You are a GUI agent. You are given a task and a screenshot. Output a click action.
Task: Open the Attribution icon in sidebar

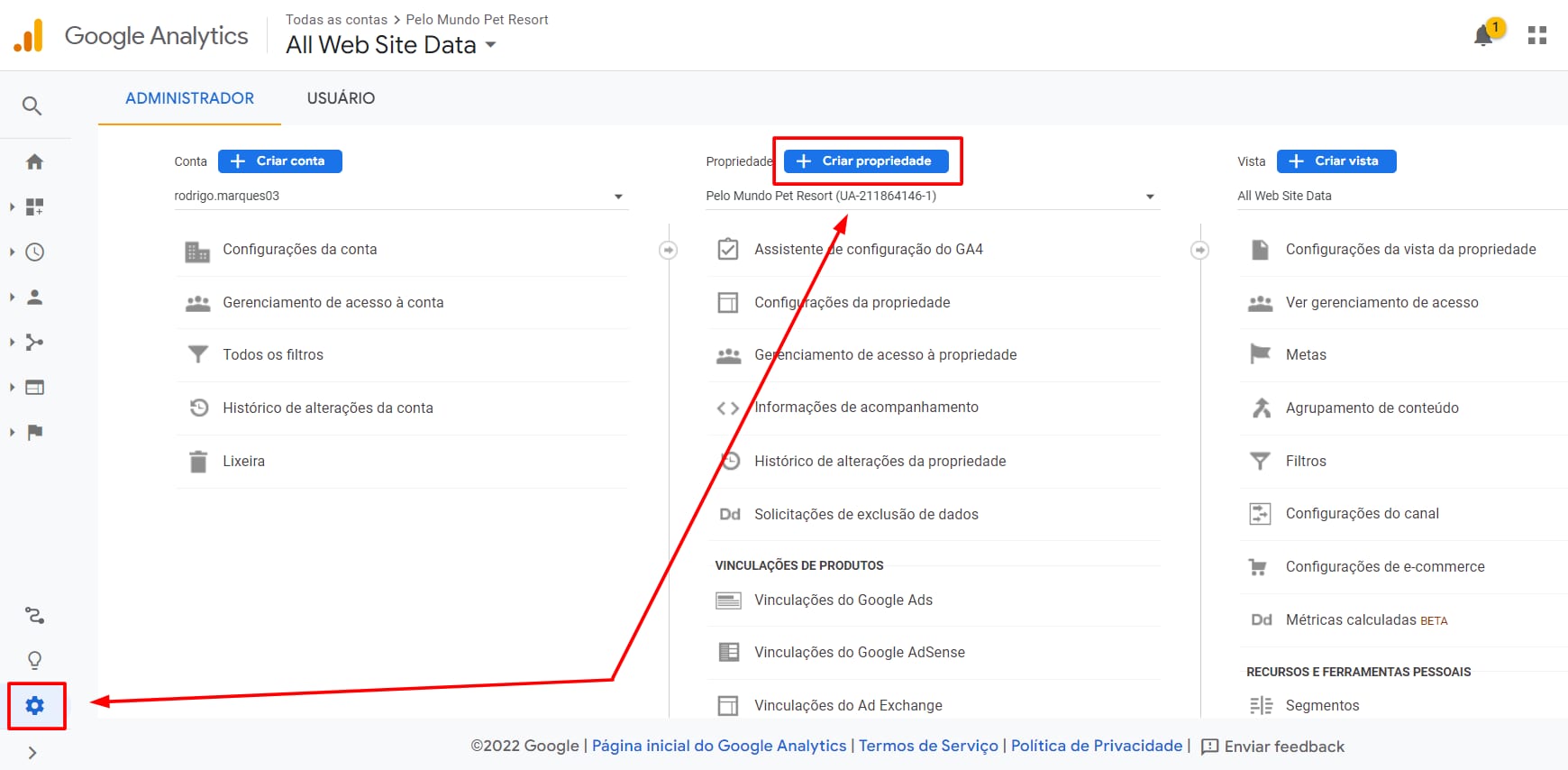[34, 616]
